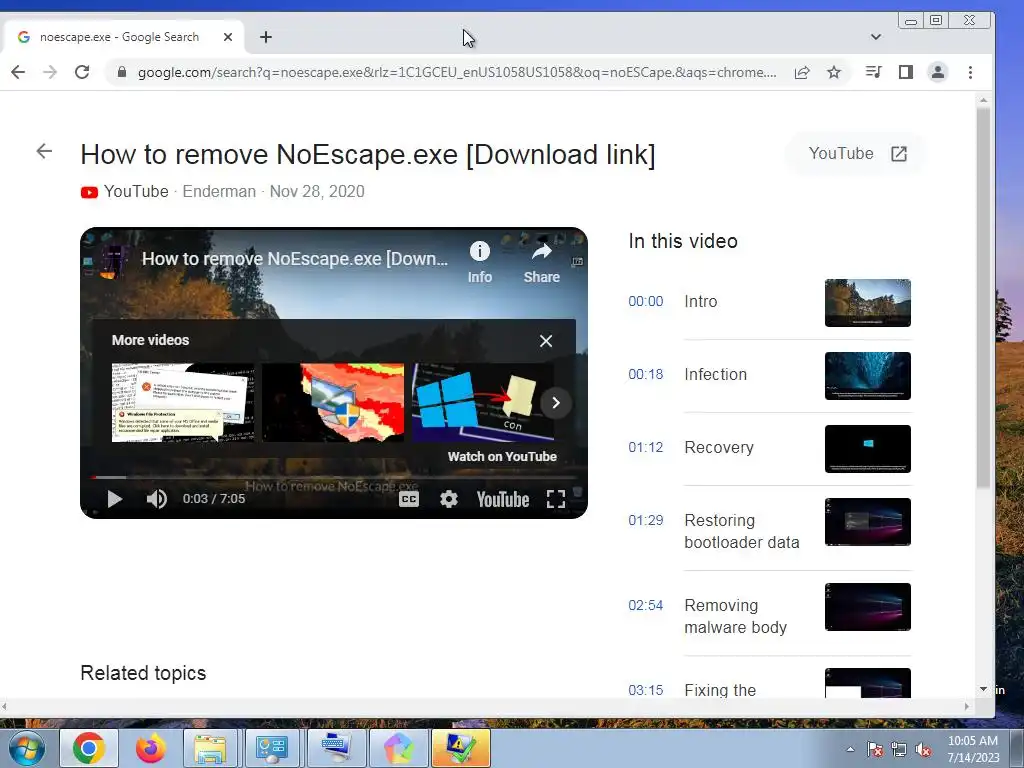Click the Recovery chapter thumbnail
Screen dimensions: 1024x768
pos(867,449)
